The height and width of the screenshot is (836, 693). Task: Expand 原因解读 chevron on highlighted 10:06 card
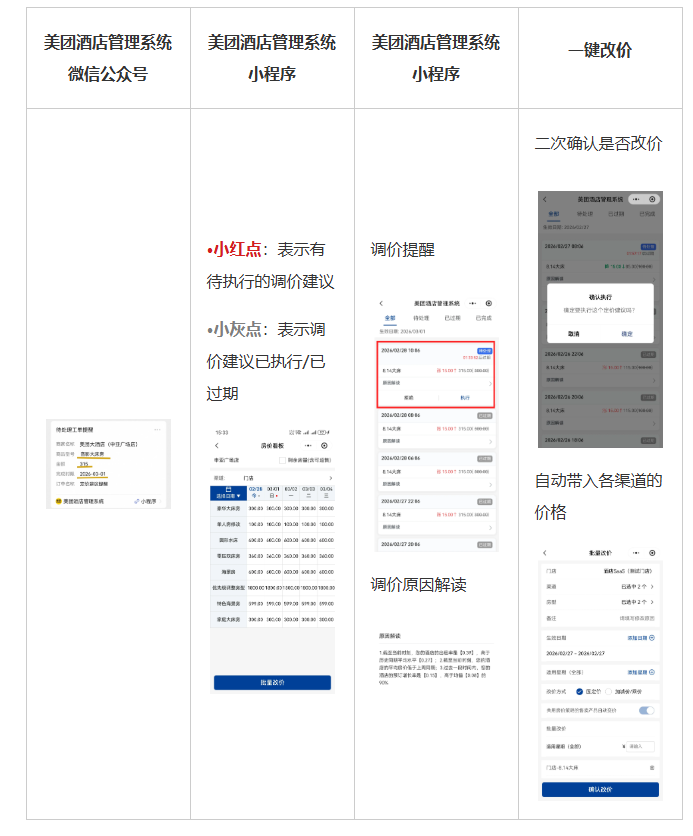490,383
